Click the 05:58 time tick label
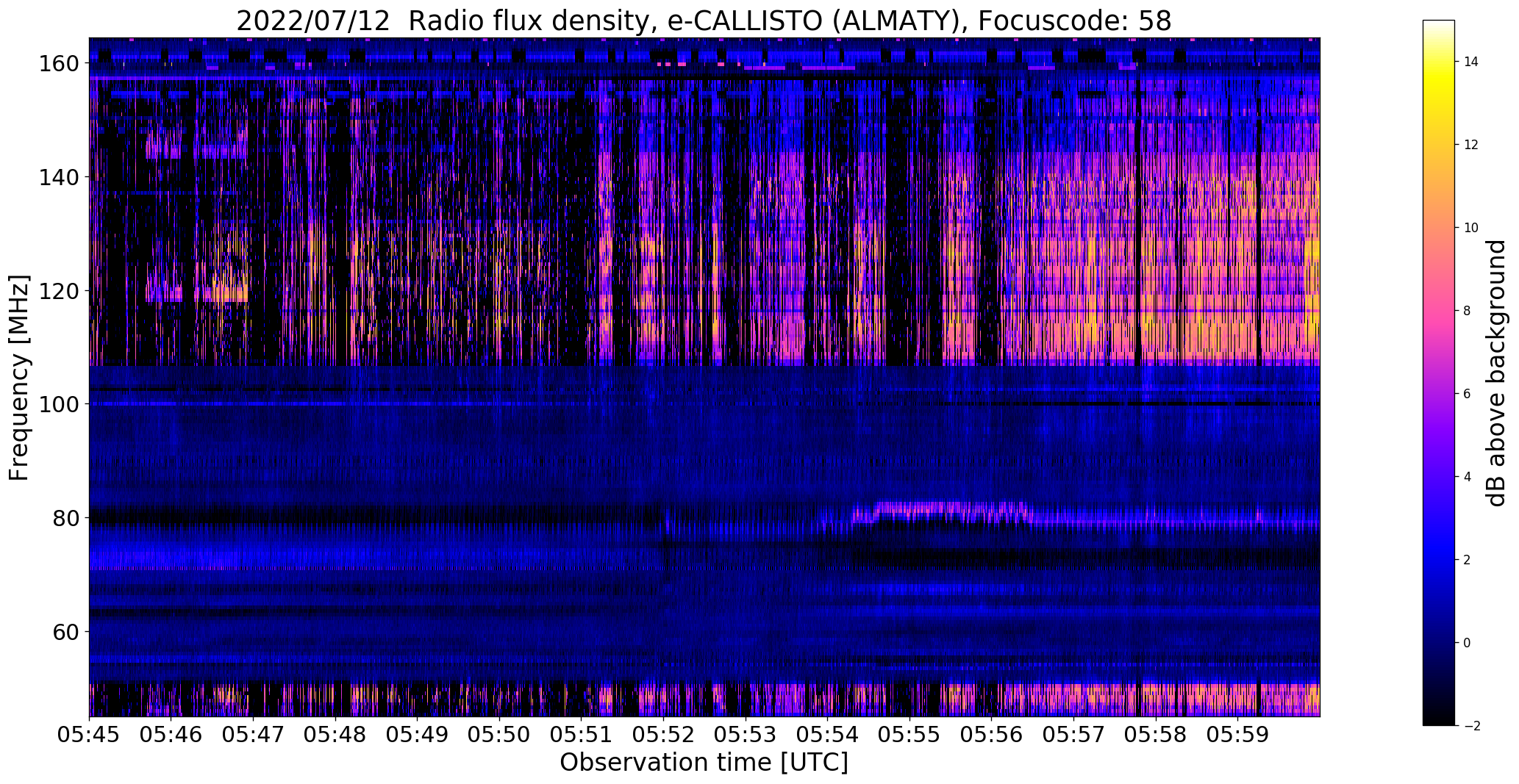This screenshot has width=1519, height=784. point(1156,735)
